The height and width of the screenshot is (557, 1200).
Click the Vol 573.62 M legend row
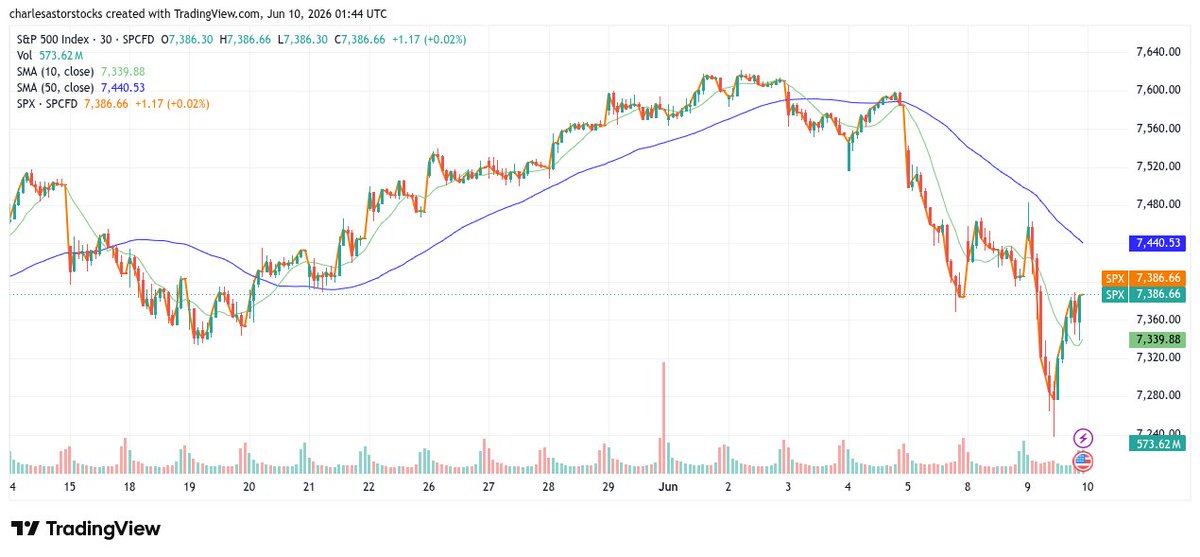[x=49, y=55]
